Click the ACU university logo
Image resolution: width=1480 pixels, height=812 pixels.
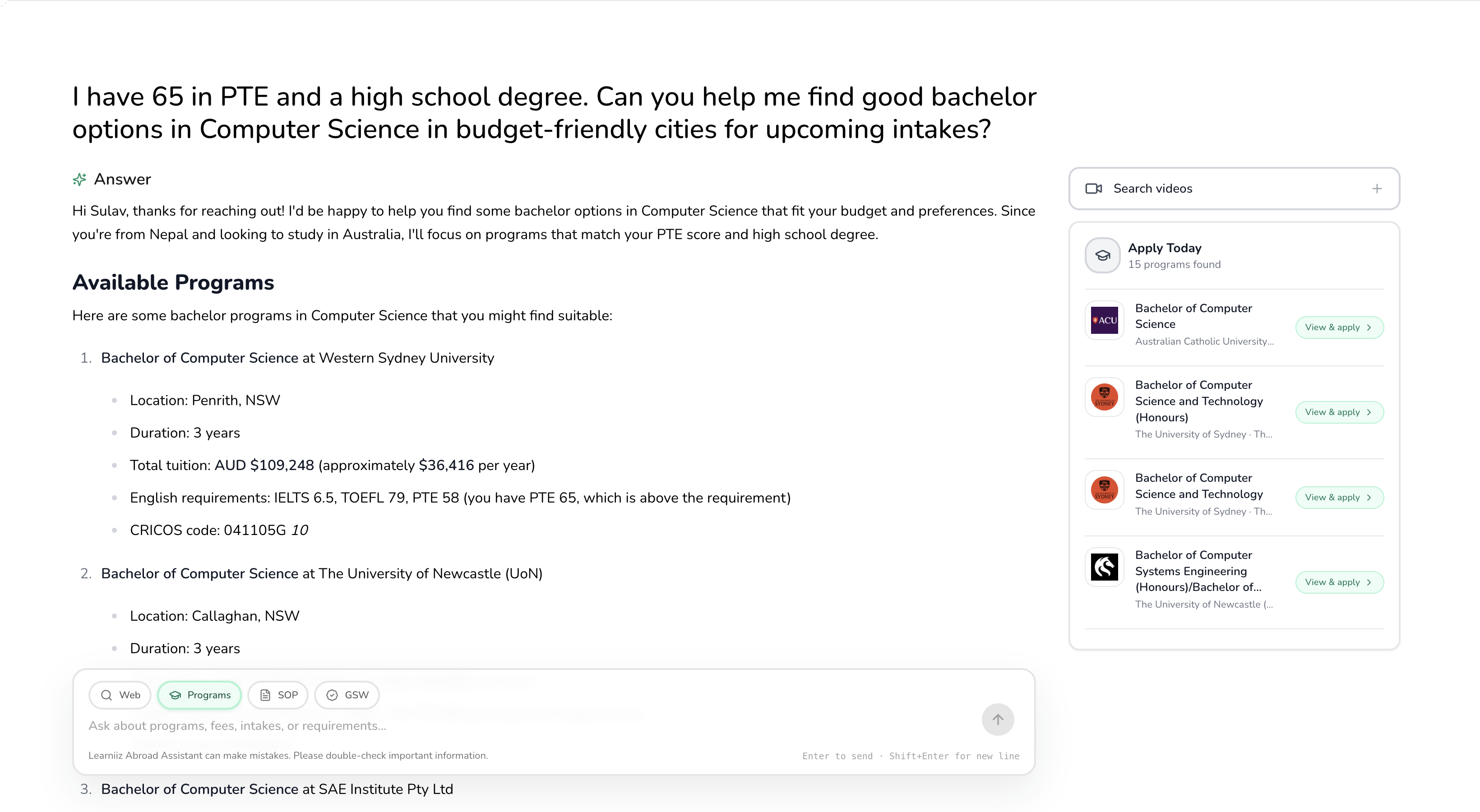coord(1104,320)
